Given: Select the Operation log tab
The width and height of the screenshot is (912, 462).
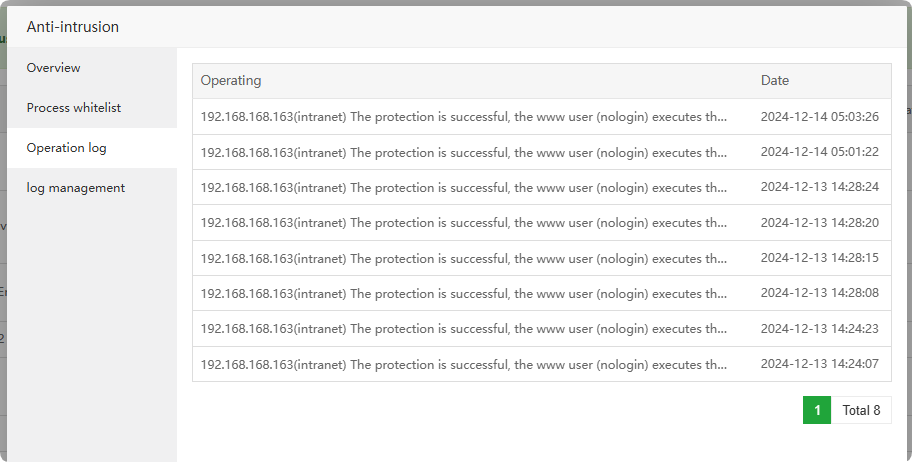Looking at the screenshot, I should point(67,148).
